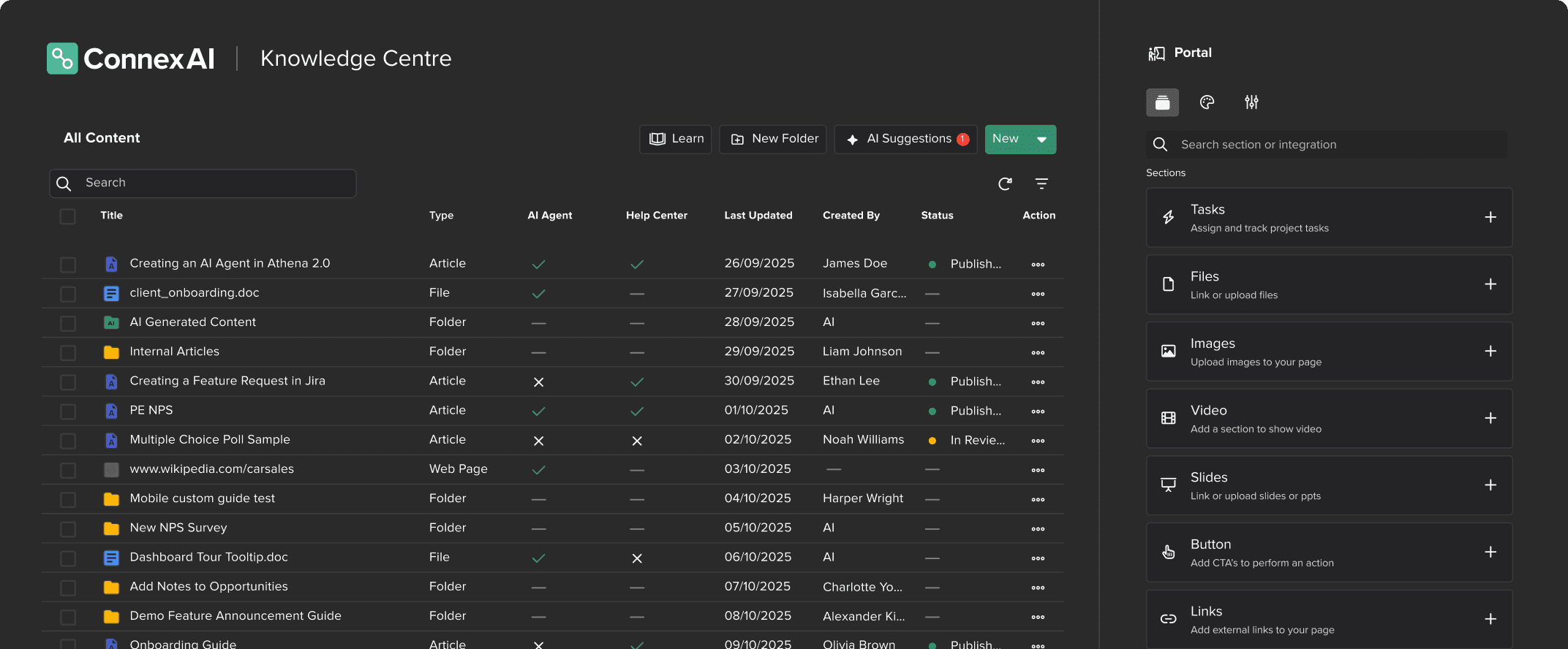The height and width of the screenshot is (649, 1568).
Task: Click the Web Page type cell
Action: click(x=459, y=469)
